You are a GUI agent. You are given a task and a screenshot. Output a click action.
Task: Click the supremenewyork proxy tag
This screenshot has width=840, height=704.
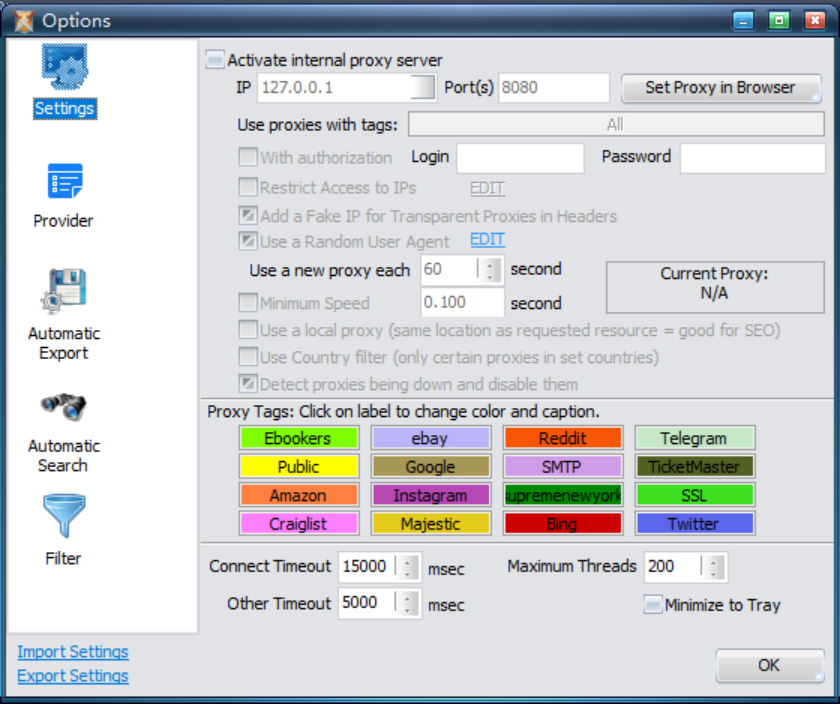tap(562, 495)
